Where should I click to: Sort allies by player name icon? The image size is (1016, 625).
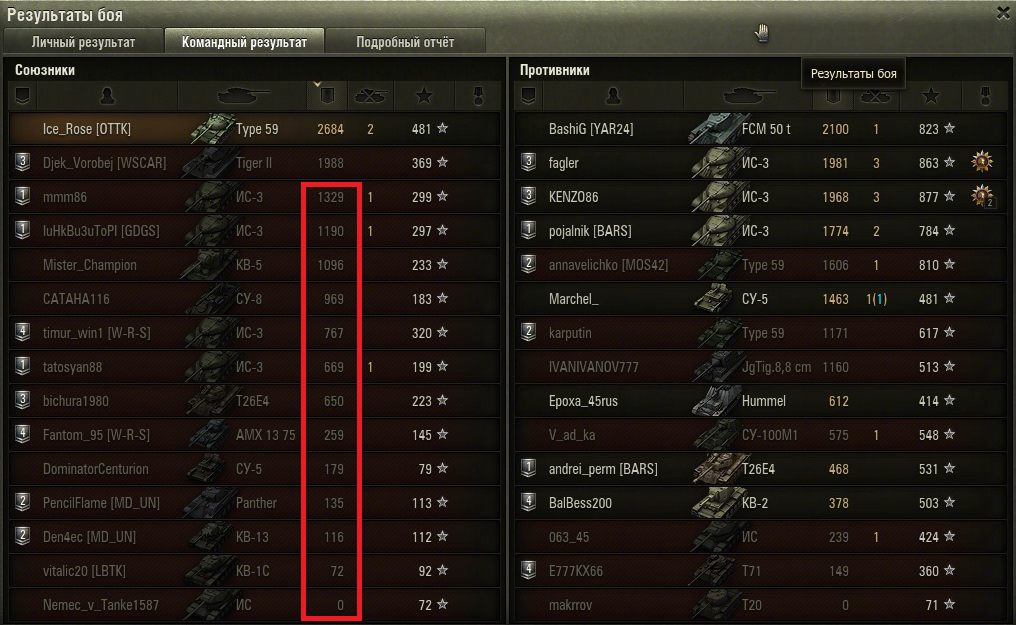pyautogui.click(x=107, y=96)
